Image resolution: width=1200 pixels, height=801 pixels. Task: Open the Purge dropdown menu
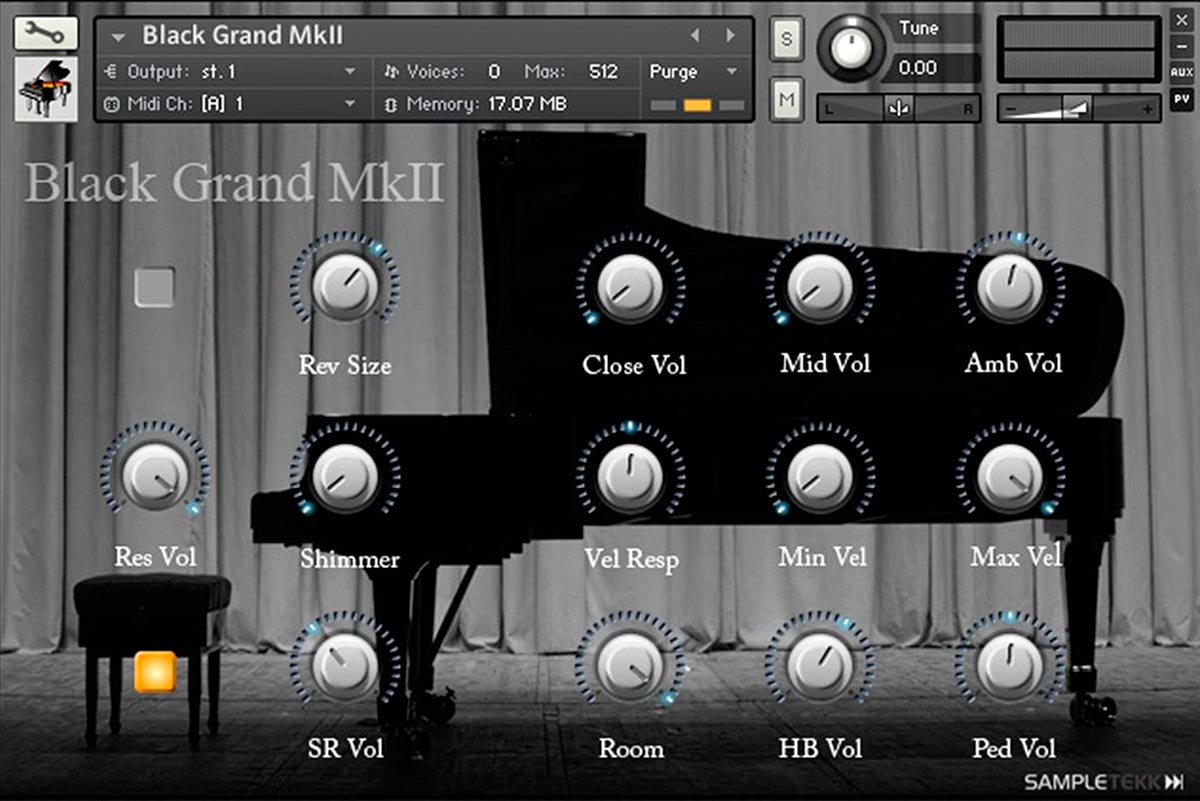(693, 72)
